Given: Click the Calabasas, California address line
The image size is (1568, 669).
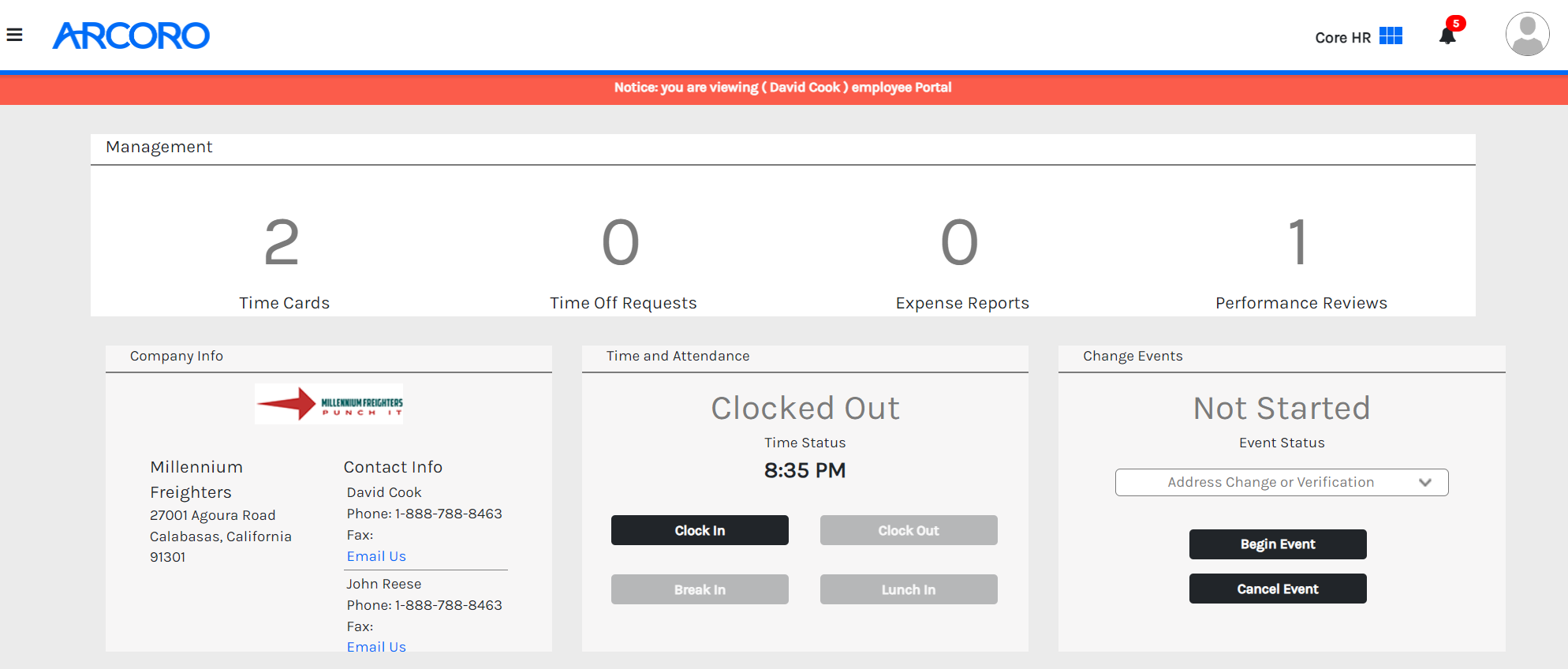Looking at the screenshot, I should (221, 536).
